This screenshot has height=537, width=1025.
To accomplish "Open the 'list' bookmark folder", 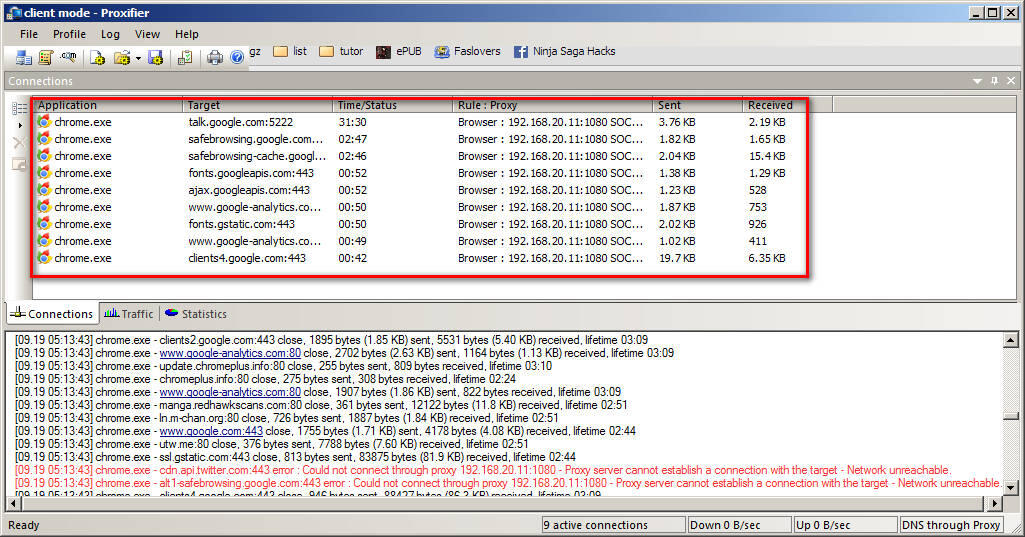I will [290, 51].
